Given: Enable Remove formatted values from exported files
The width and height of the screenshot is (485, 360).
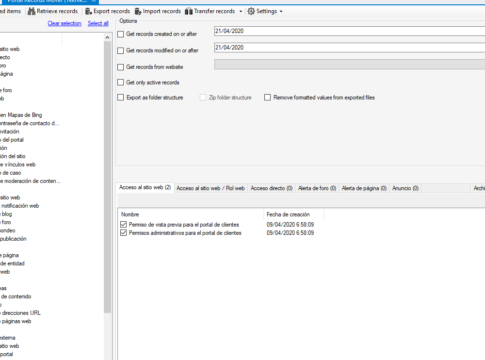Looking at the screenshot, I should 267,98.
